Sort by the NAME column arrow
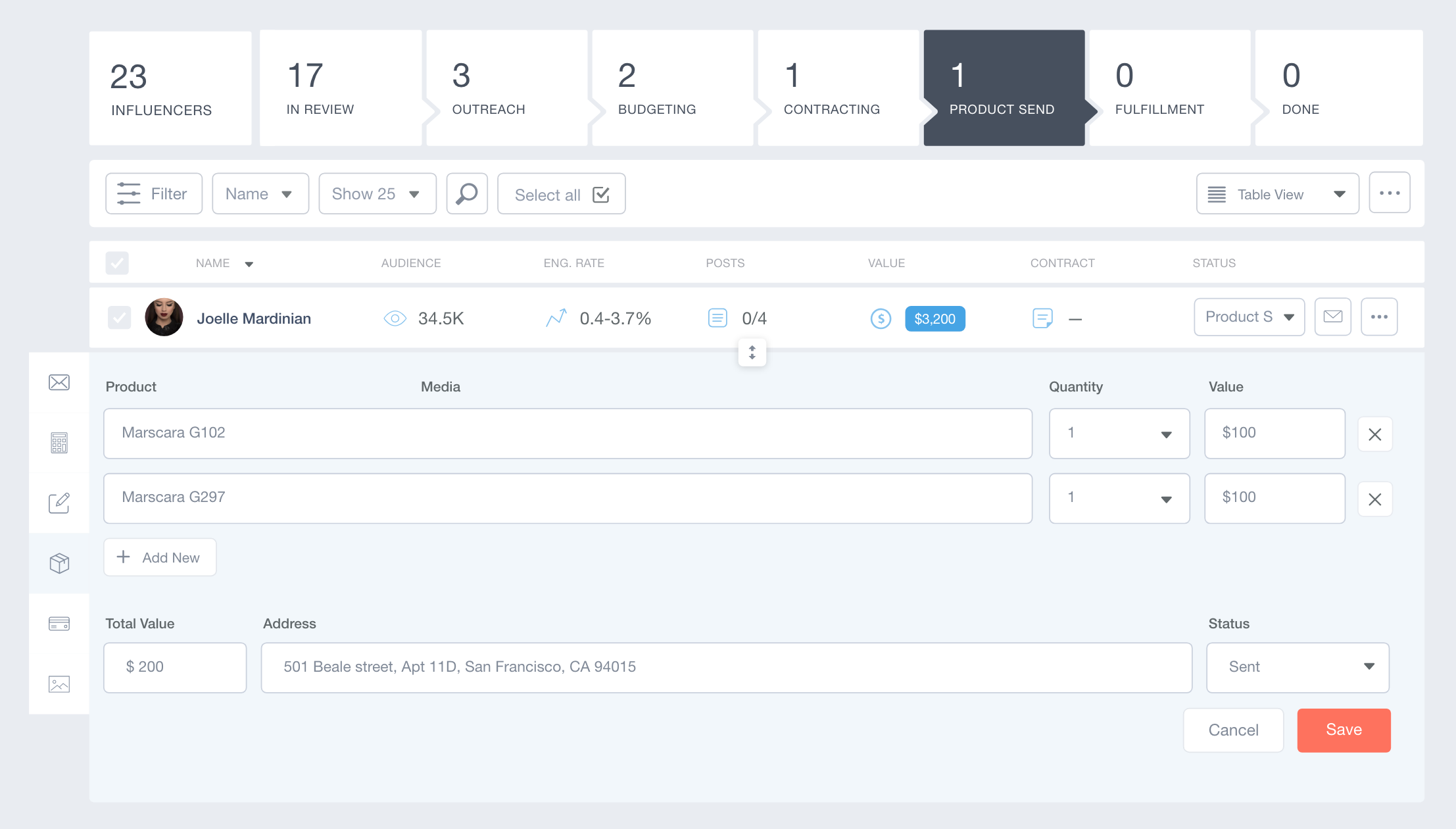This screenshot has height=829, width=1456. click(x=249, y=264)
